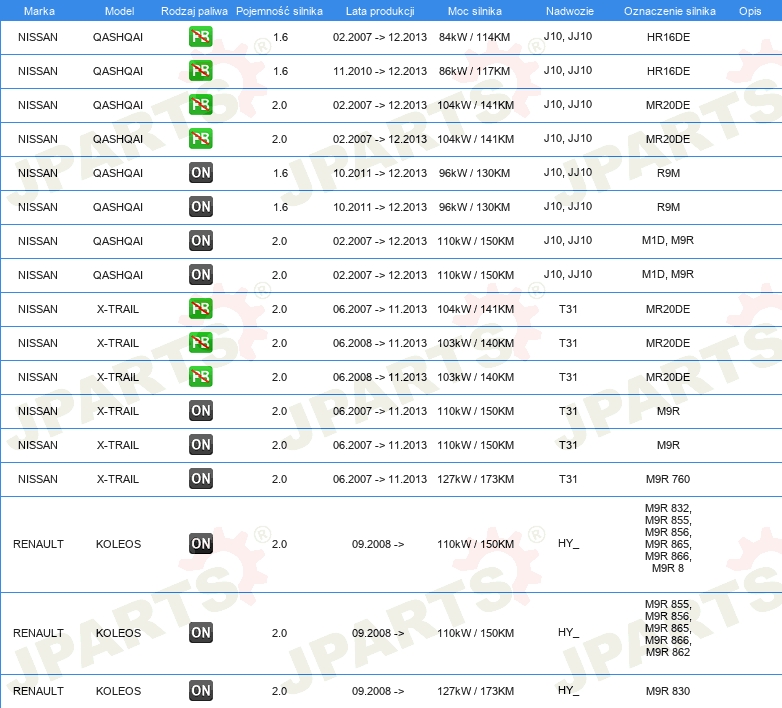Image resolution: width=782 pixels, height=708 pixels.
Task: Select the 86kW / 117KM power cell
Action: point(474,71)
